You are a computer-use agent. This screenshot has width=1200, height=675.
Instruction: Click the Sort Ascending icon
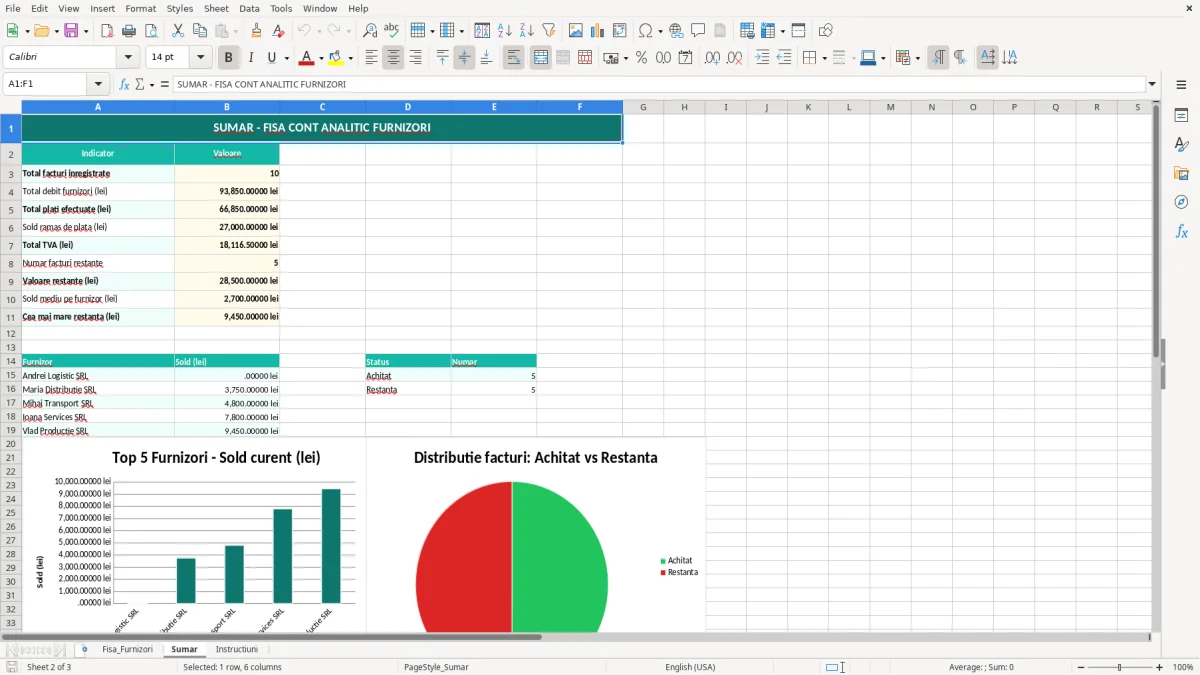[x=504, y=31]
